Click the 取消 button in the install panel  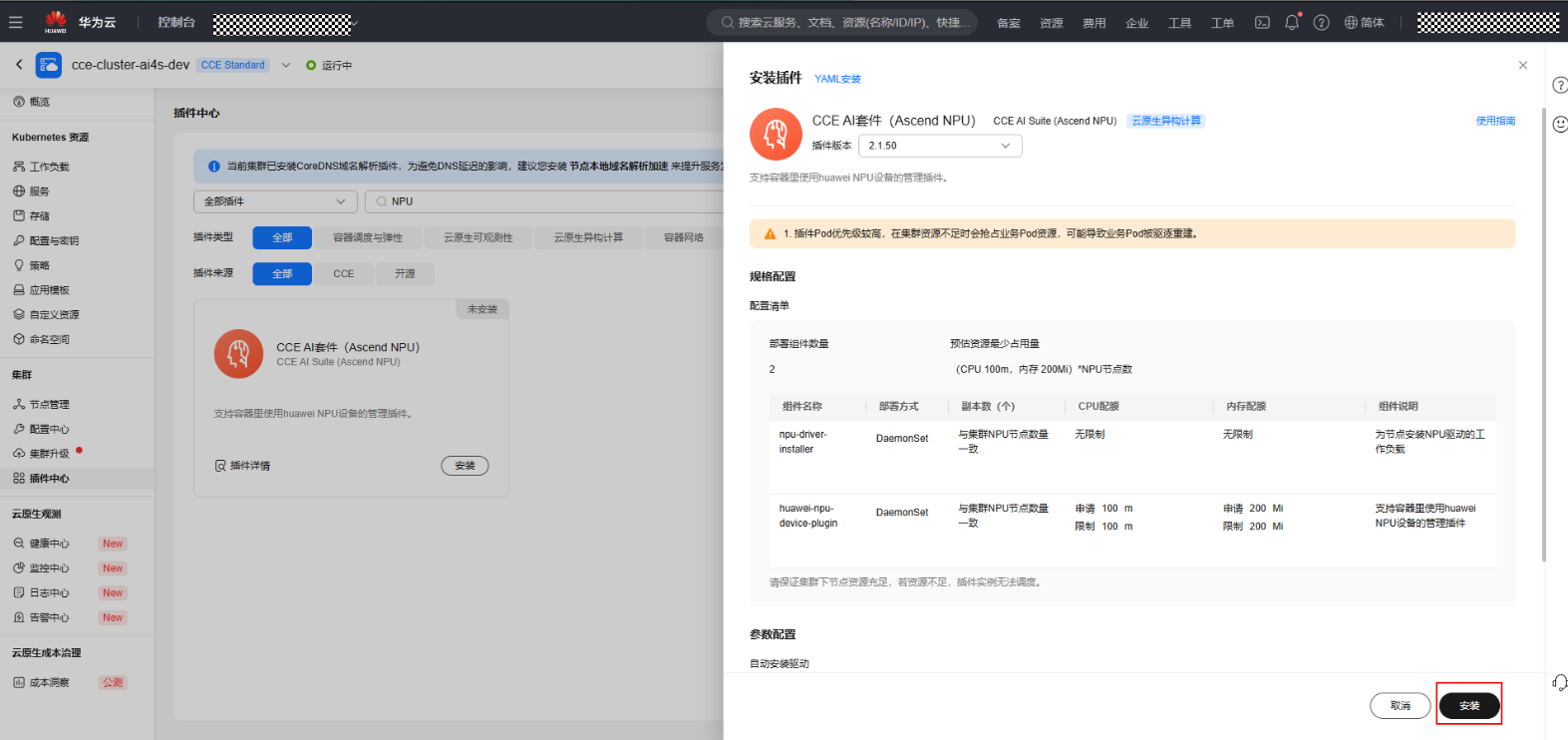pos(1401,705)
